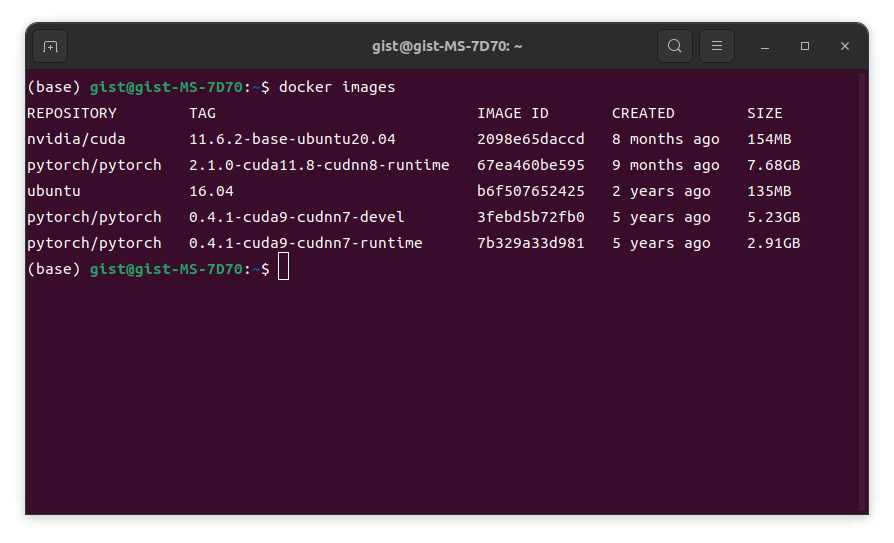Image resolution: width=894 pixels, height=543 pixels.
Task: Click '5 years ago' in devel row
Action: point(661,217)
